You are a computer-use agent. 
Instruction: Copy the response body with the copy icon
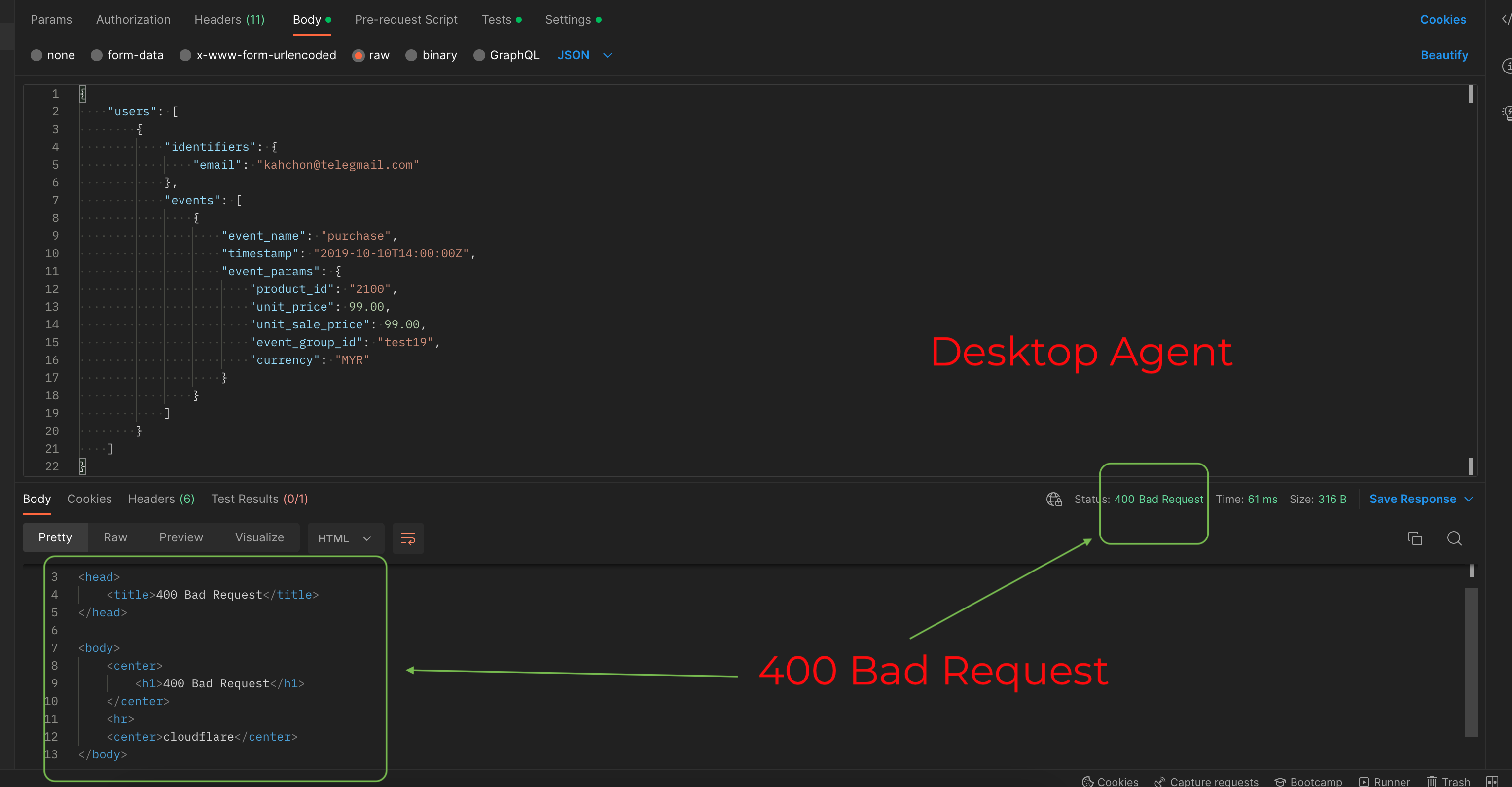(1414, 538)
